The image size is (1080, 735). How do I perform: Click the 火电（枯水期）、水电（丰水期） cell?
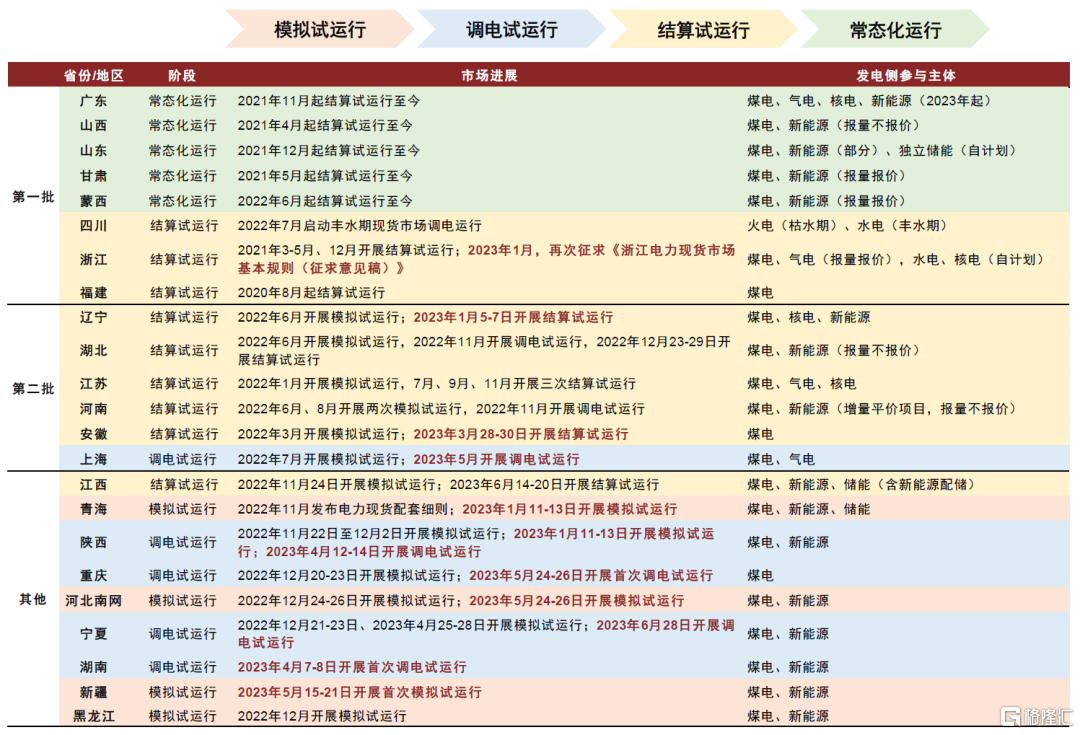846,226
